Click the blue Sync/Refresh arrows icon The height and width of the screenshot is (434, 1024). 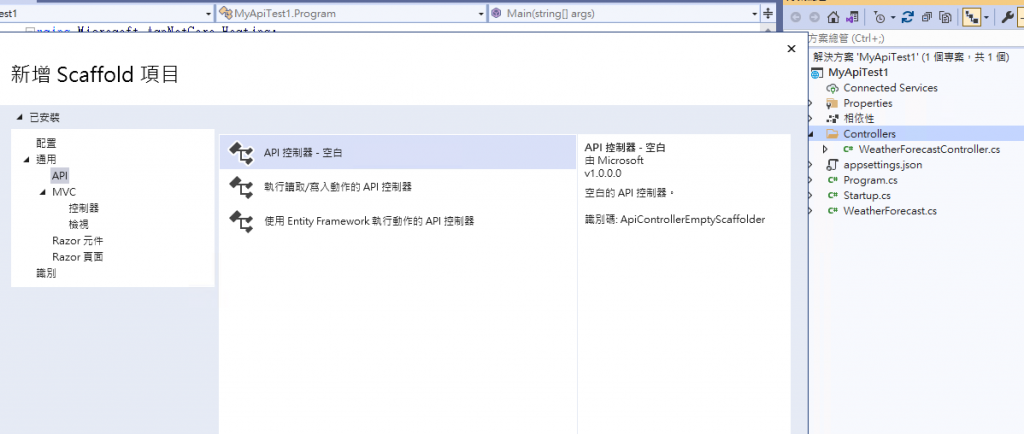pyautogui.click(x=908, y=18)
